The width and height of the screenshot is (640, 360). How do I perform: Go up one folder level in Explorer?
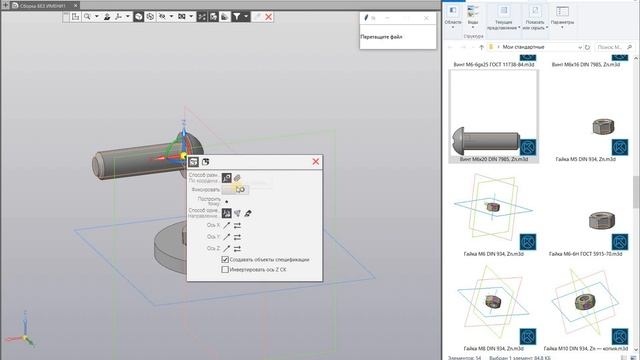point(482,47)
